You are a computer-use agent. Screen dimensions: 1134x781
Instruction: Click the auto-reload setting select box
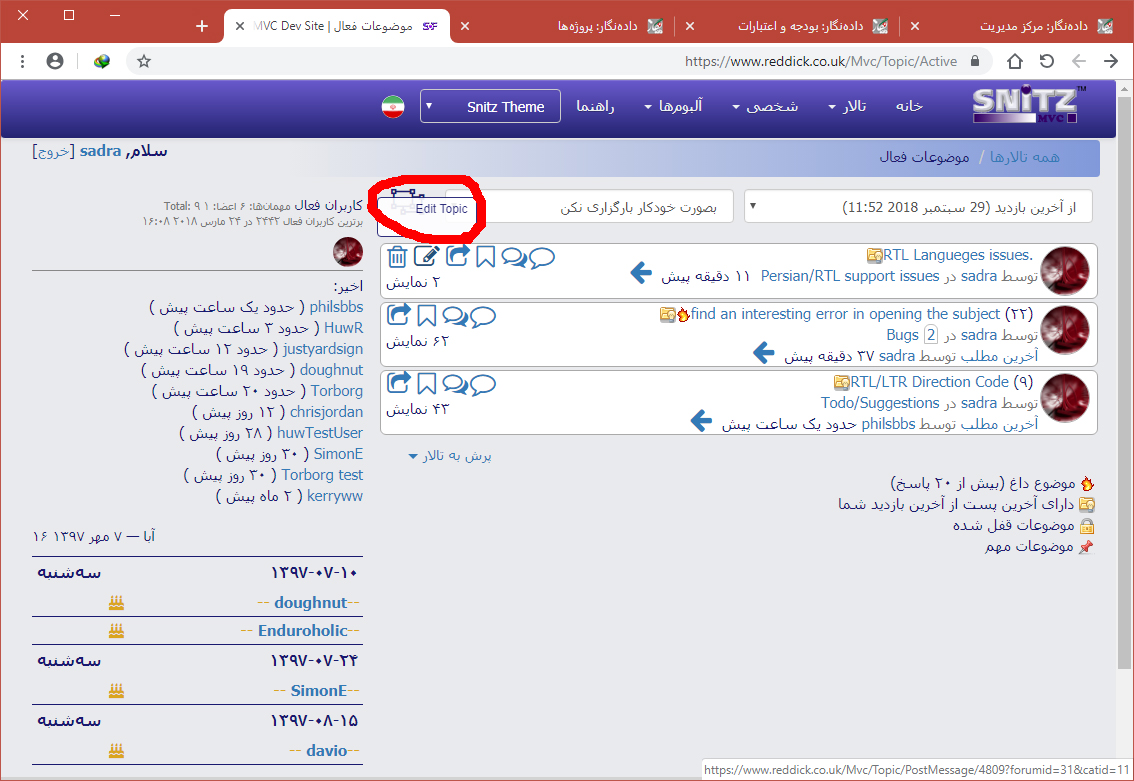(x=590, y=207)
